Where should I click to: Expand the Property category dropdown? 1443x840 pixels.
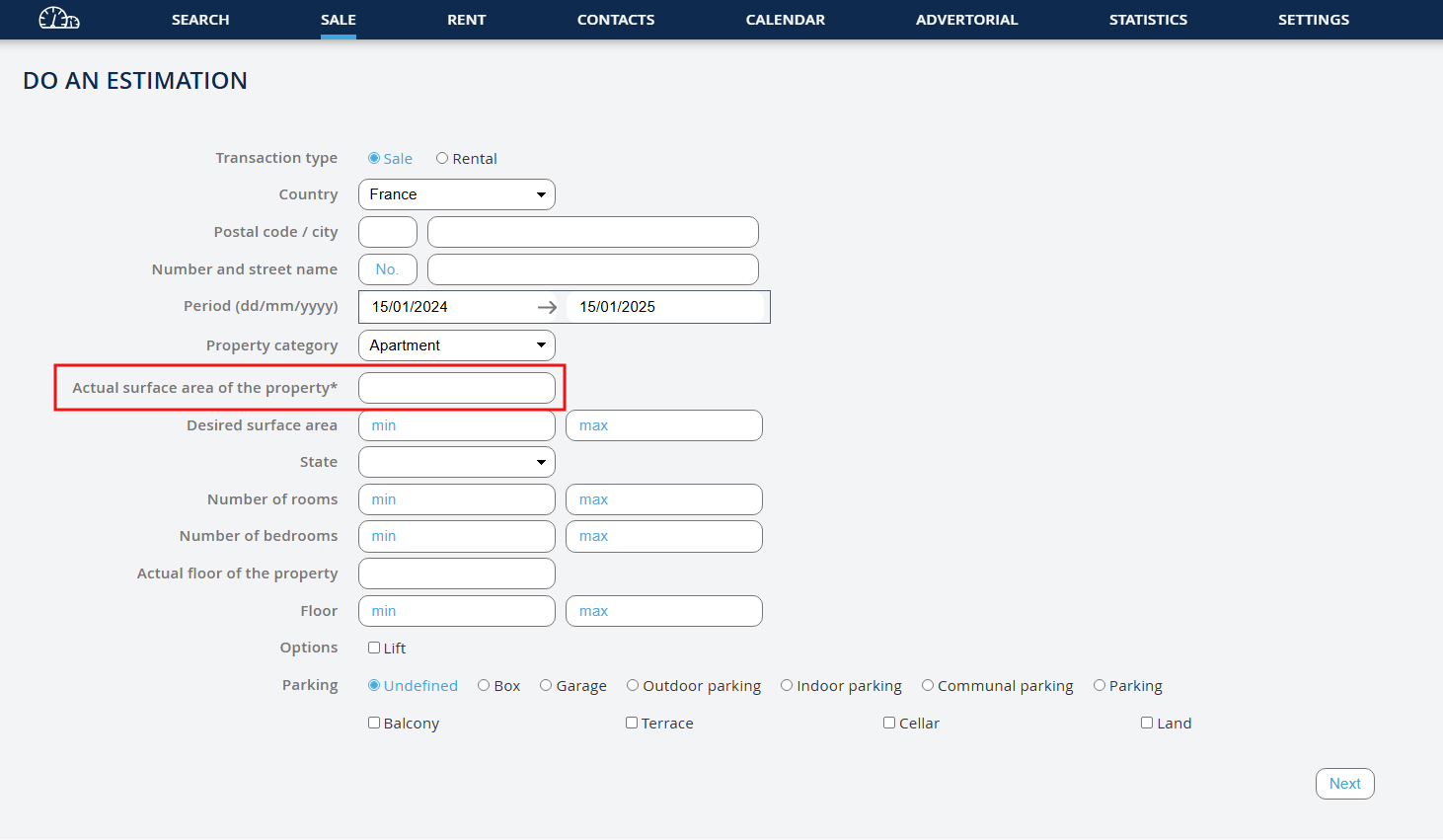[x=456, y=345]
